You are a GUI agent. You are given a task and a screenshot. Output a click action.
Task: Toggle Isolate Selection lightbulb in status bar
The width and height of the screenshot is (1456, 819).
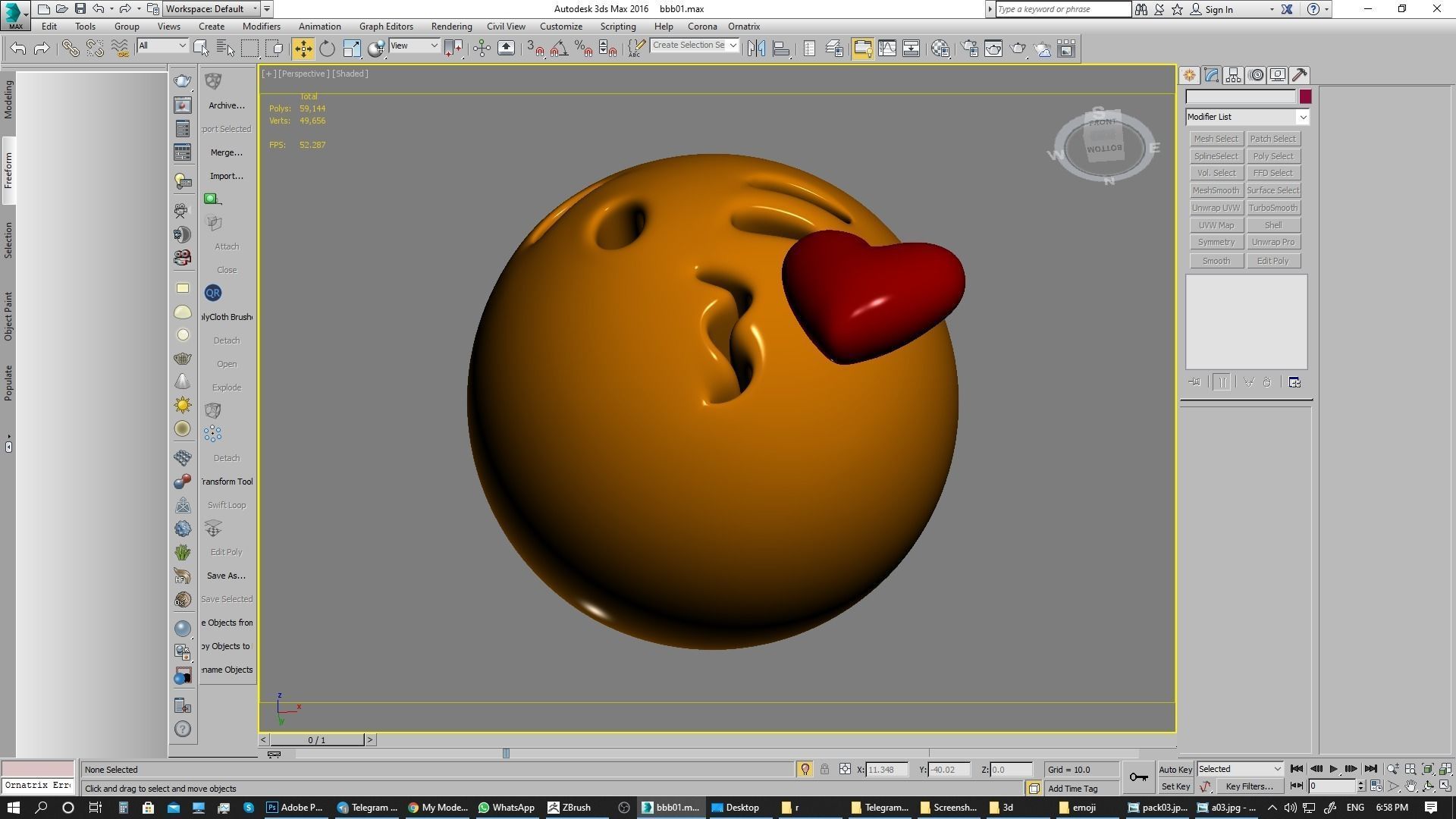805,770
